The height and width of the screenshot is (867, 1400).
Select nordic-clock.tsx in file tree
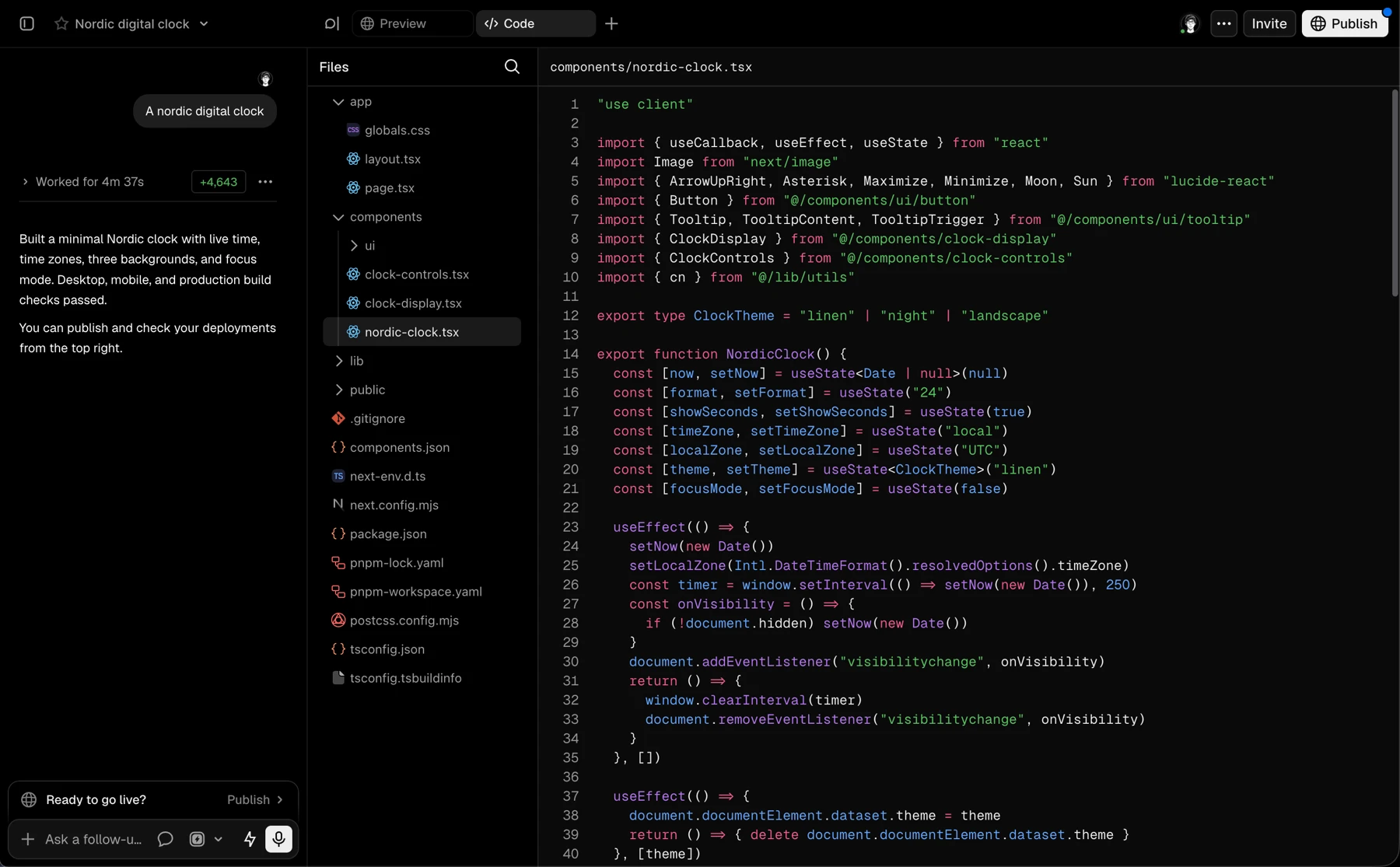(x=422, y=331)
